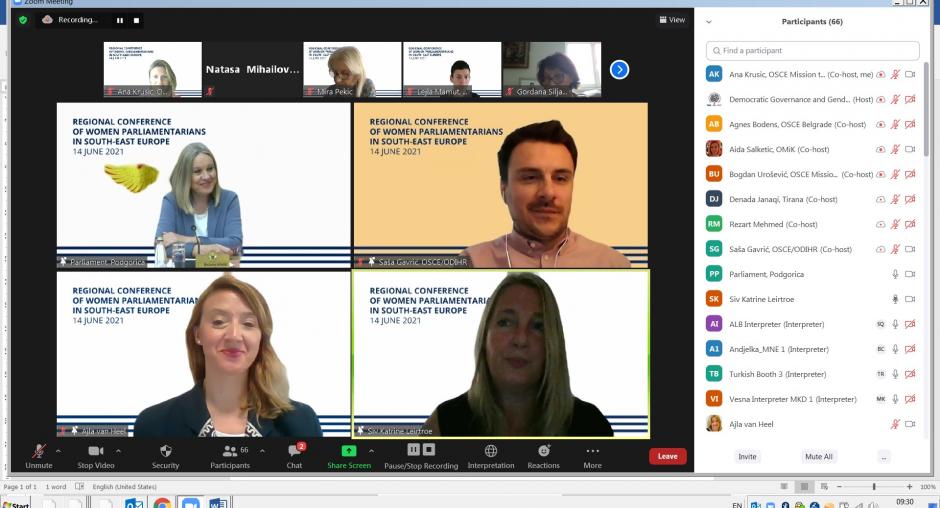Open participants panel ellipsis options
This screenshot has width=940, height=508.
point(883,457)
